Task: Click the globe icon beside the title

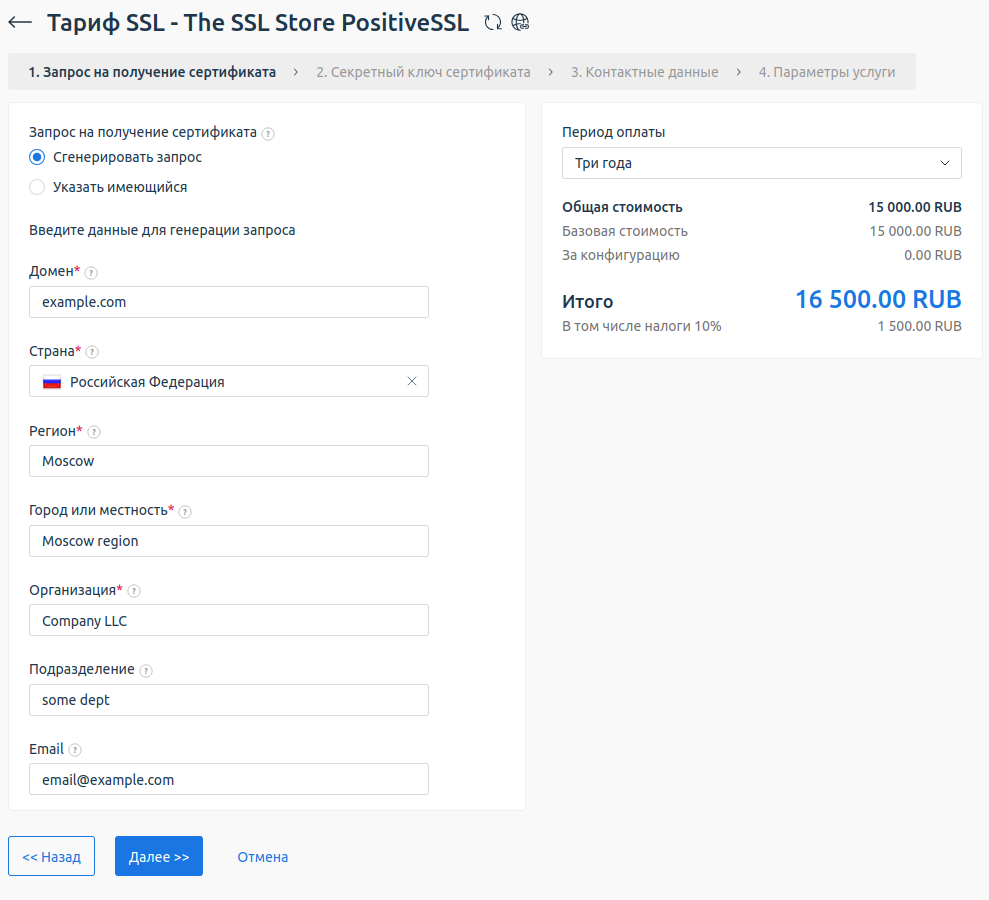Action: (x=520, y=23)
